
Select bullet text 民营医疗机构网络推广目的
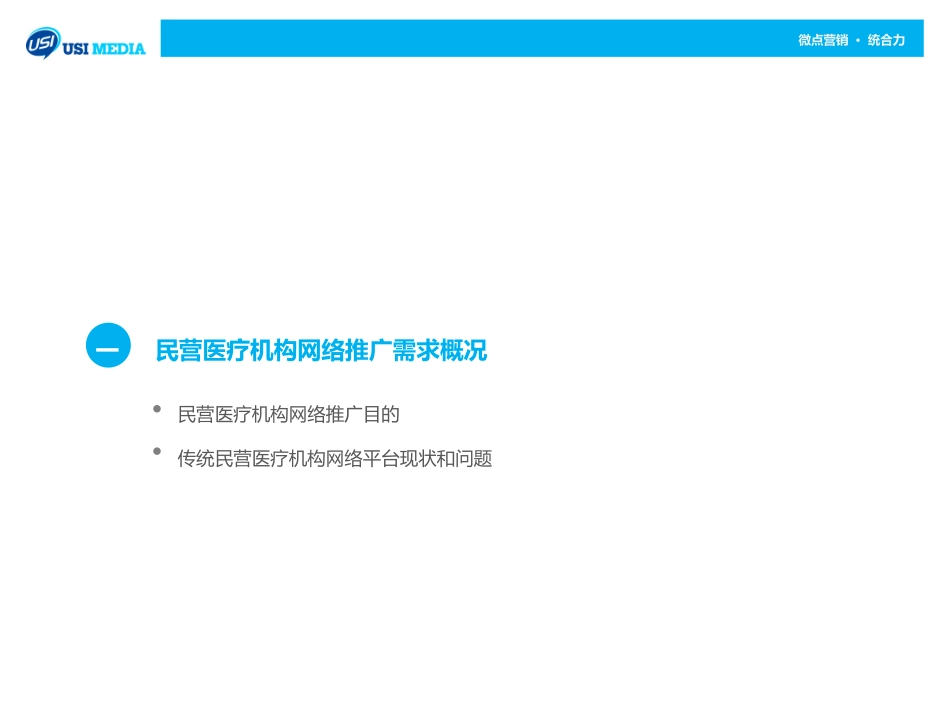click(x=288, y=414)
